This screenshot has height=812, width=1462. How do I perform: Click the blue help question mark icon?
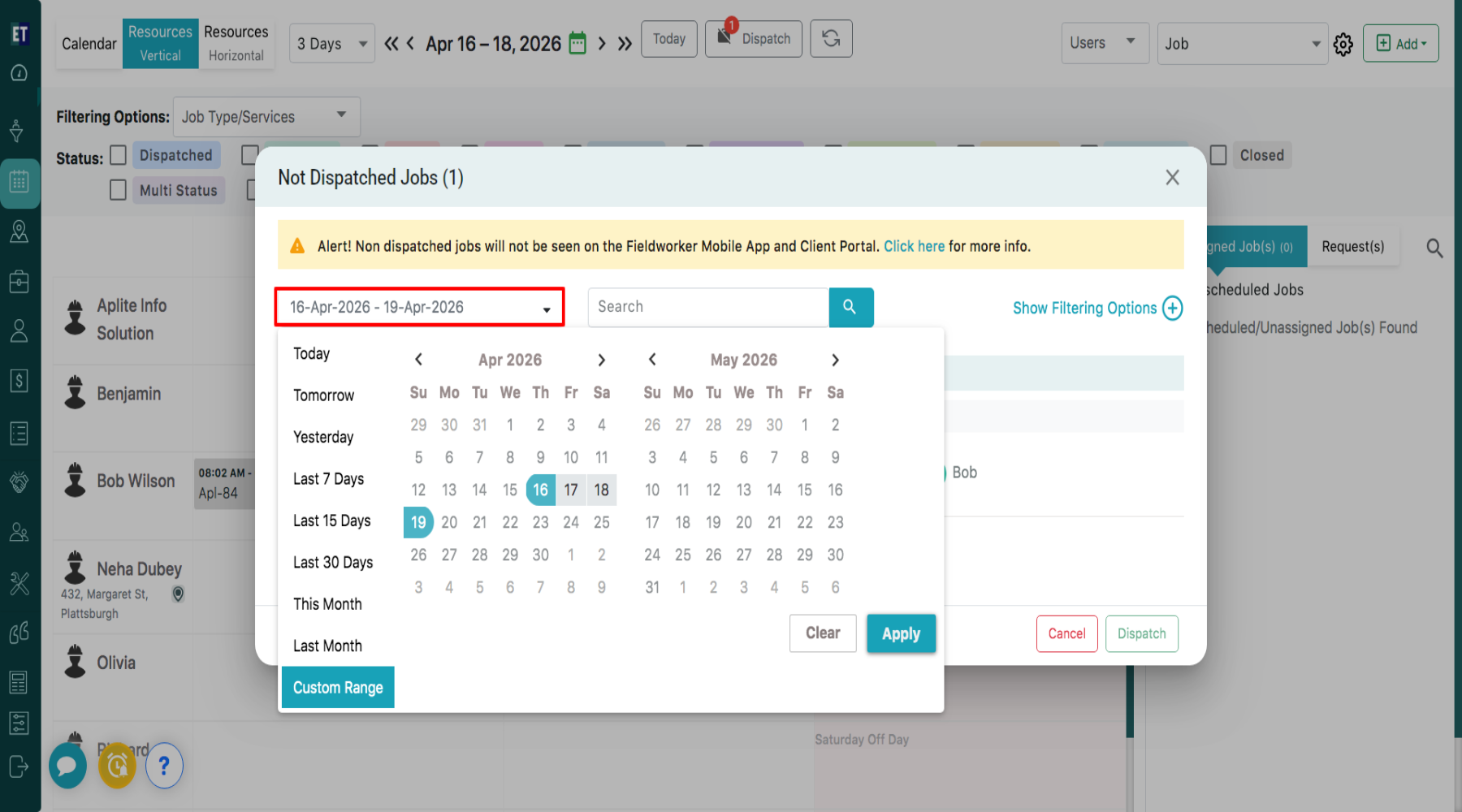point(164,766)
